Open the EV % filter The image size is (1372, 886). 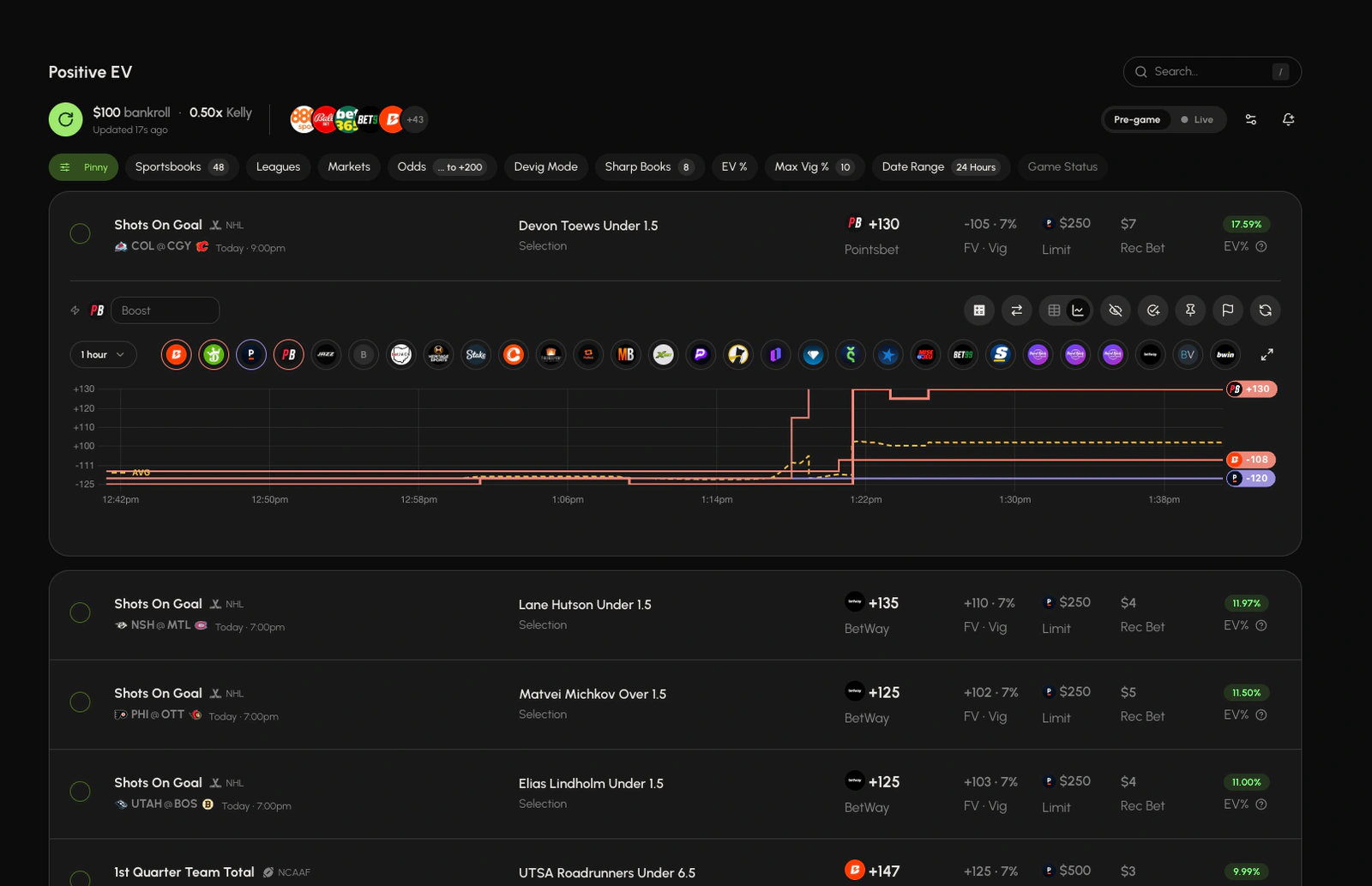(x=734, y=166)
